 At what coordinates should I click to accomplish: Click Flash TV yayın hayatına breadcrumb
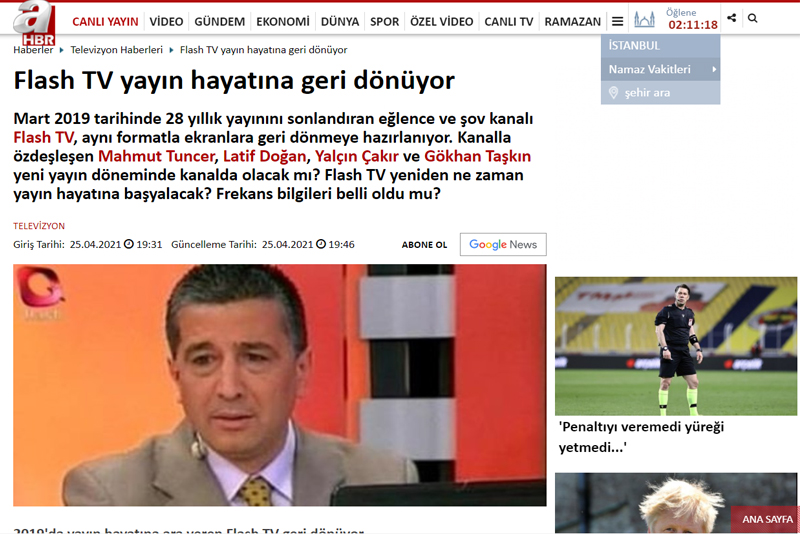point(263,50)
